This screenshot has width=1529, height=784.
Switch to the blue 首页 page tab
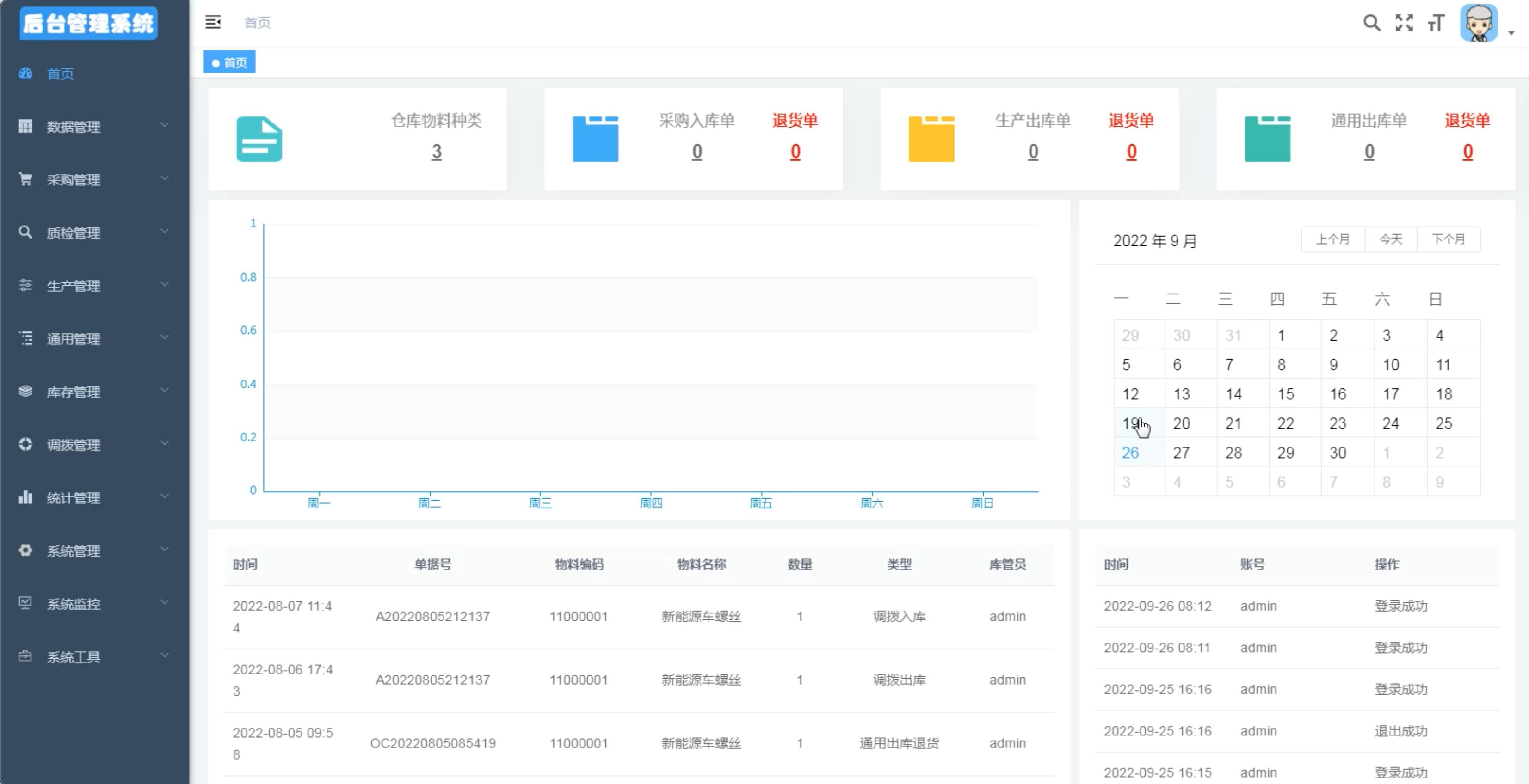[229, 62]
